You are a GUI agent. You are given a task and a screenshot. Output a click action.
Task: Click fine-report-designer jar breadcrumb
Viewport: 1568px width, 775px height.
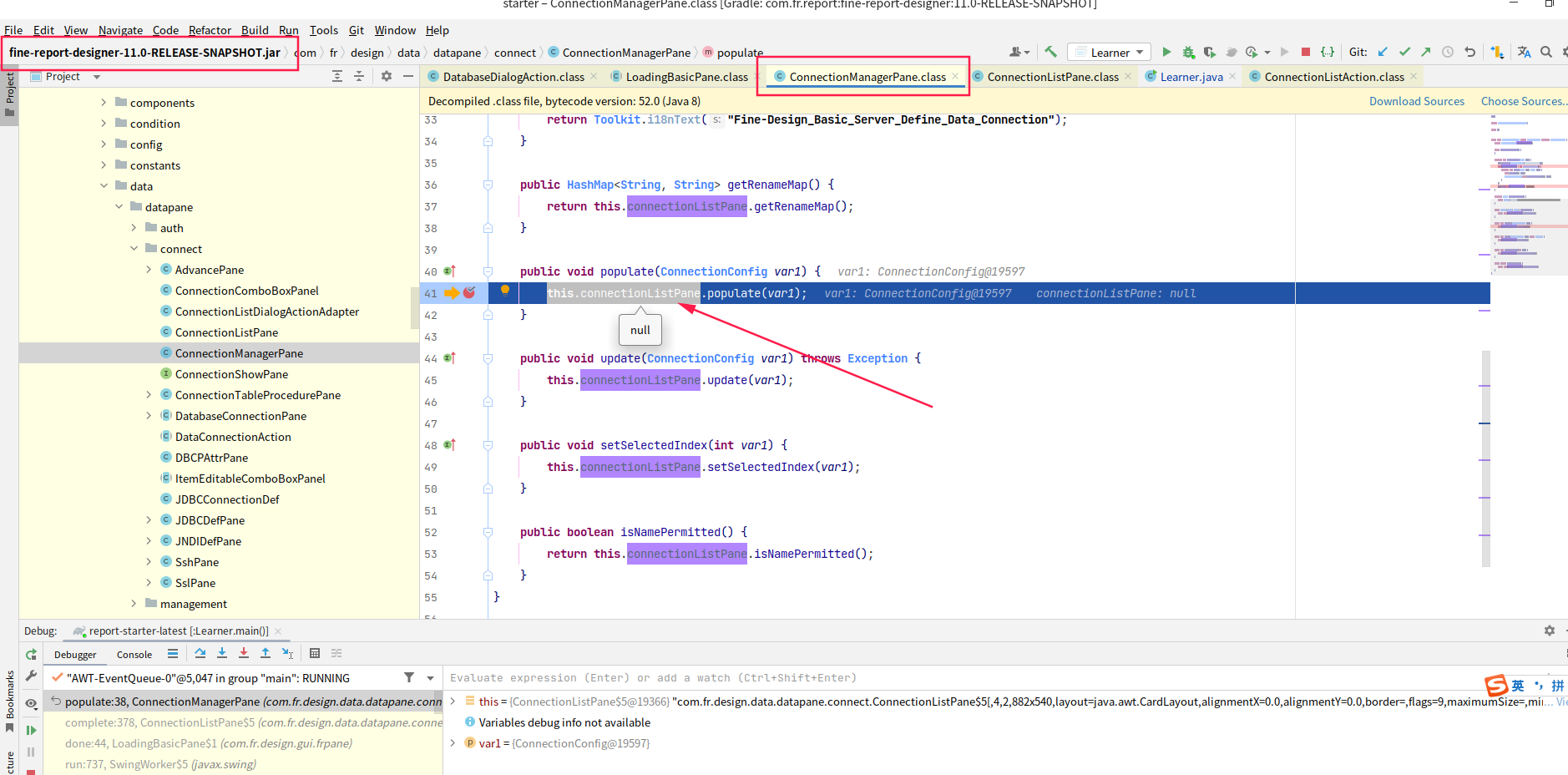(144, 53)
